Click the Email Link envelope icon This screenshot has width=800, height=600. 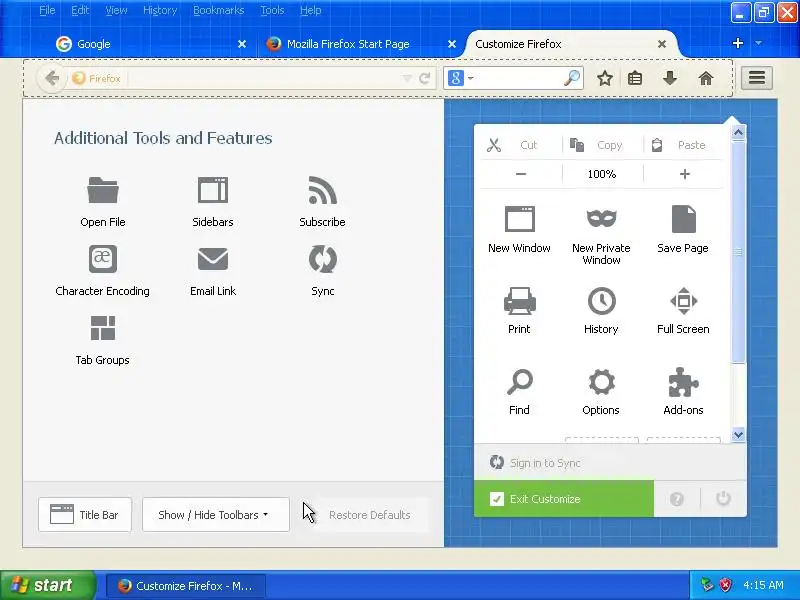(x=213, y=259)
